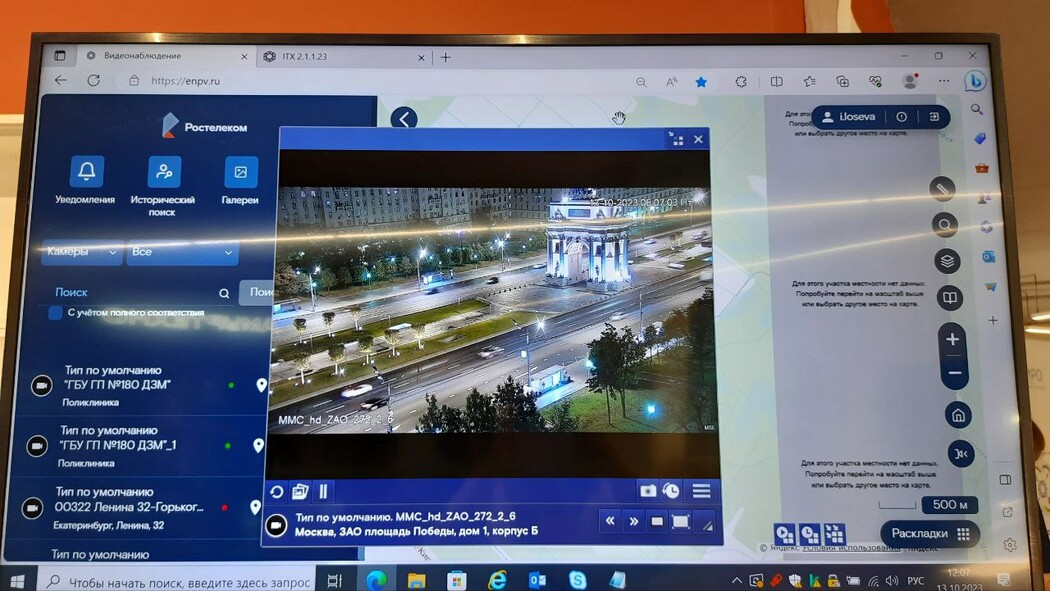Switch input language РУС in tray

point(915,580)
